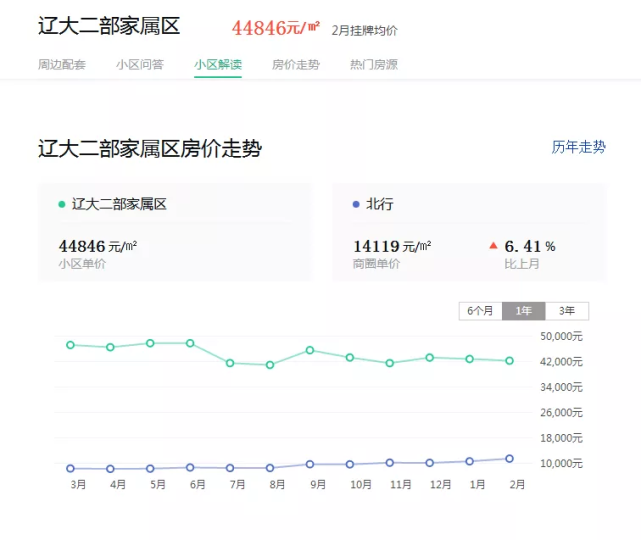The image size is (641, 540).
Task: Click the 12月 x-axis label
Action: 440,485
